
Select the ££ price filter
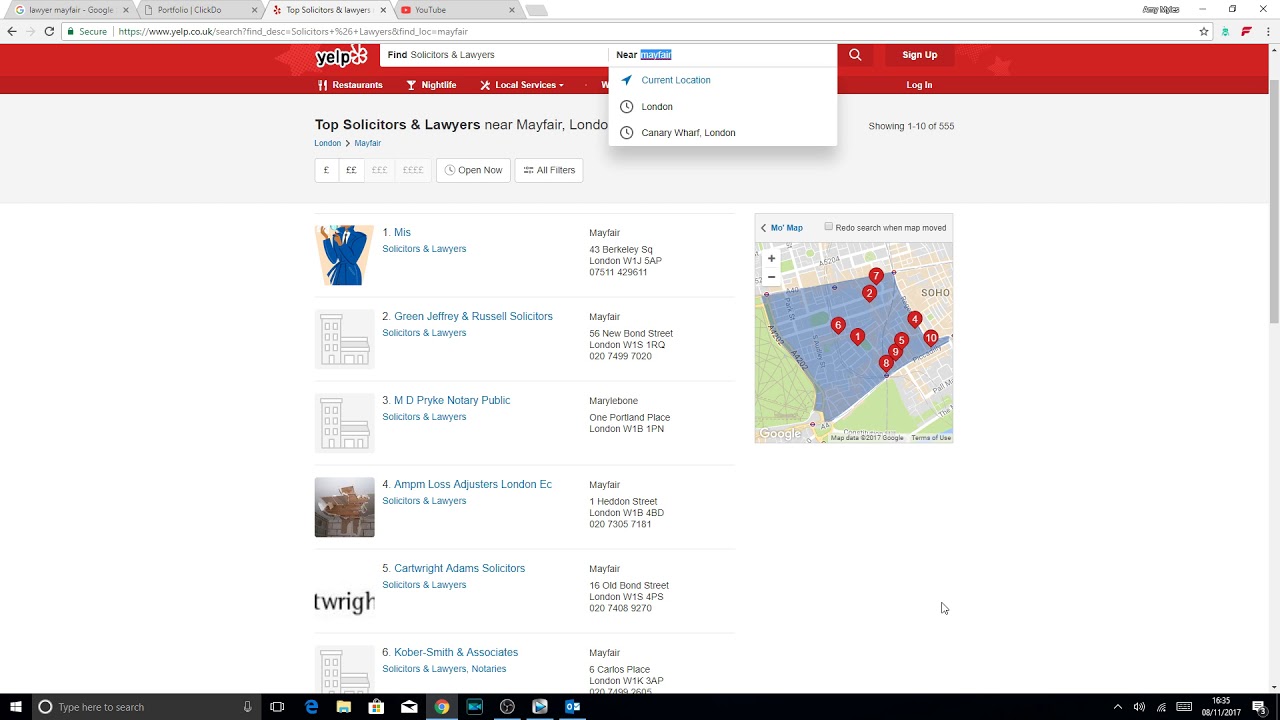tap(351, 170)
